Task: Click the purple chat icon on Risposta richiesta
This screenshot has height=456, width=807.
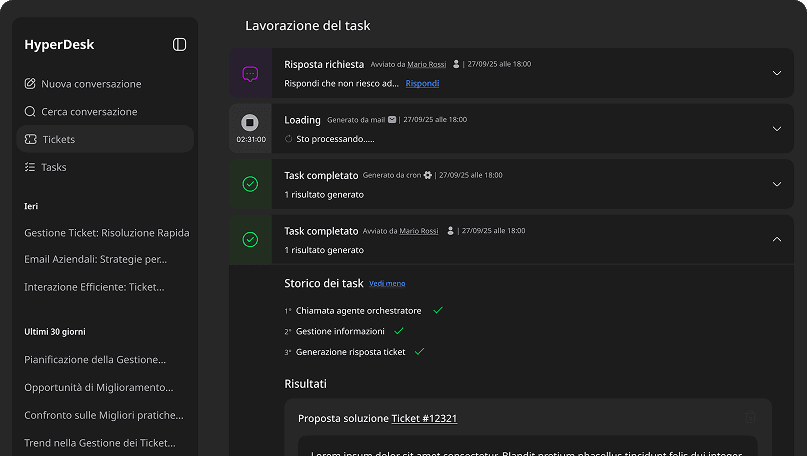Action: tap(250, 74)
